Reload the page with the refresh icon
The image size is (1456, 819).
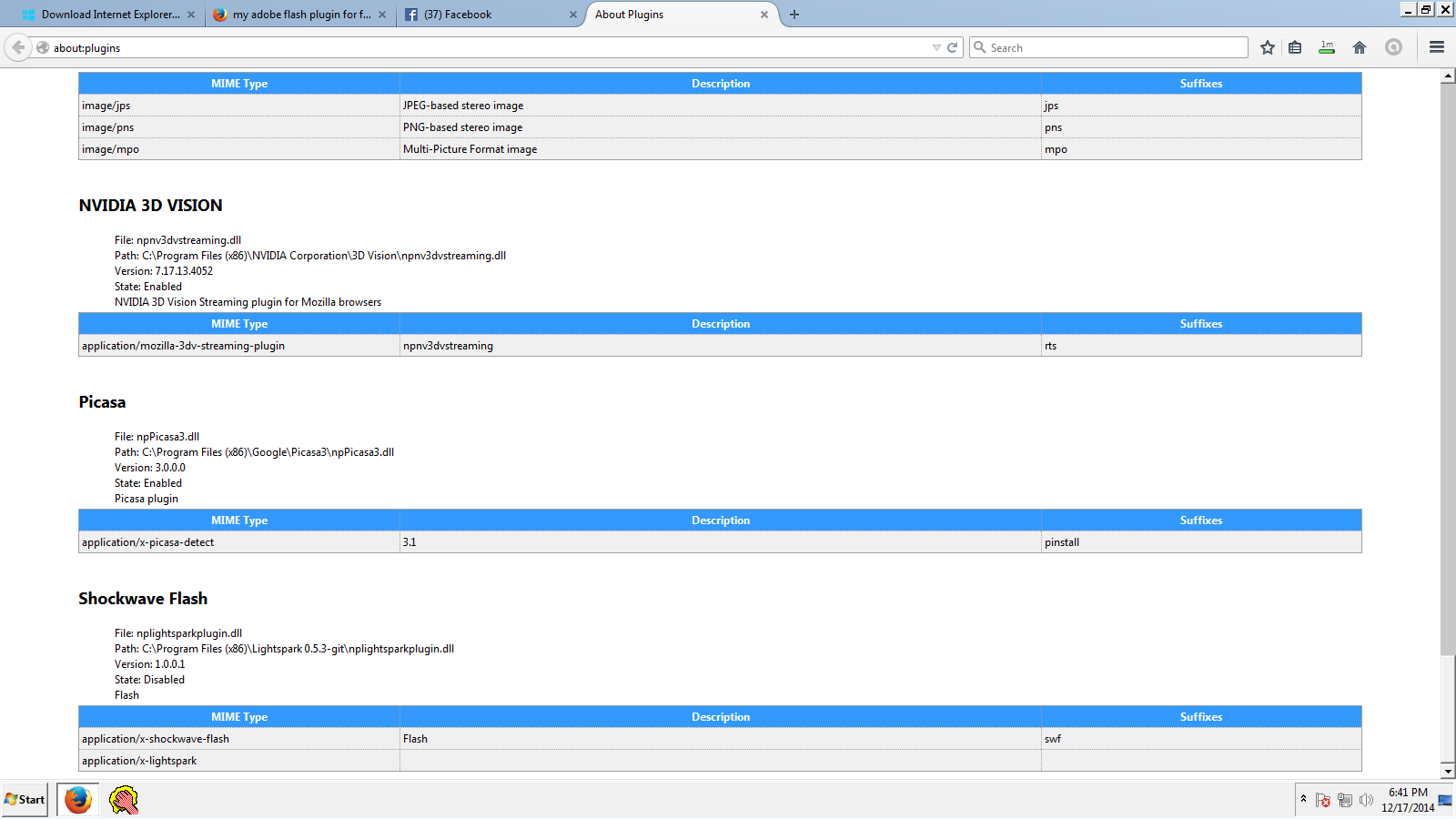click(x=953, y=47)
